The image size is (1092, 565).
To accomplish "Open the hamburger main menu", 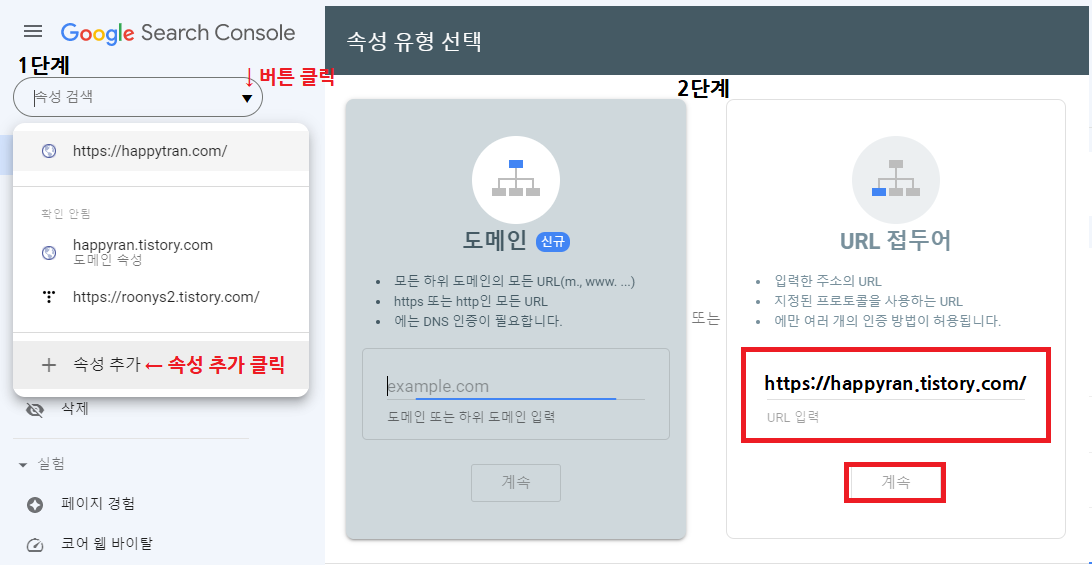I will click(33, 31).
